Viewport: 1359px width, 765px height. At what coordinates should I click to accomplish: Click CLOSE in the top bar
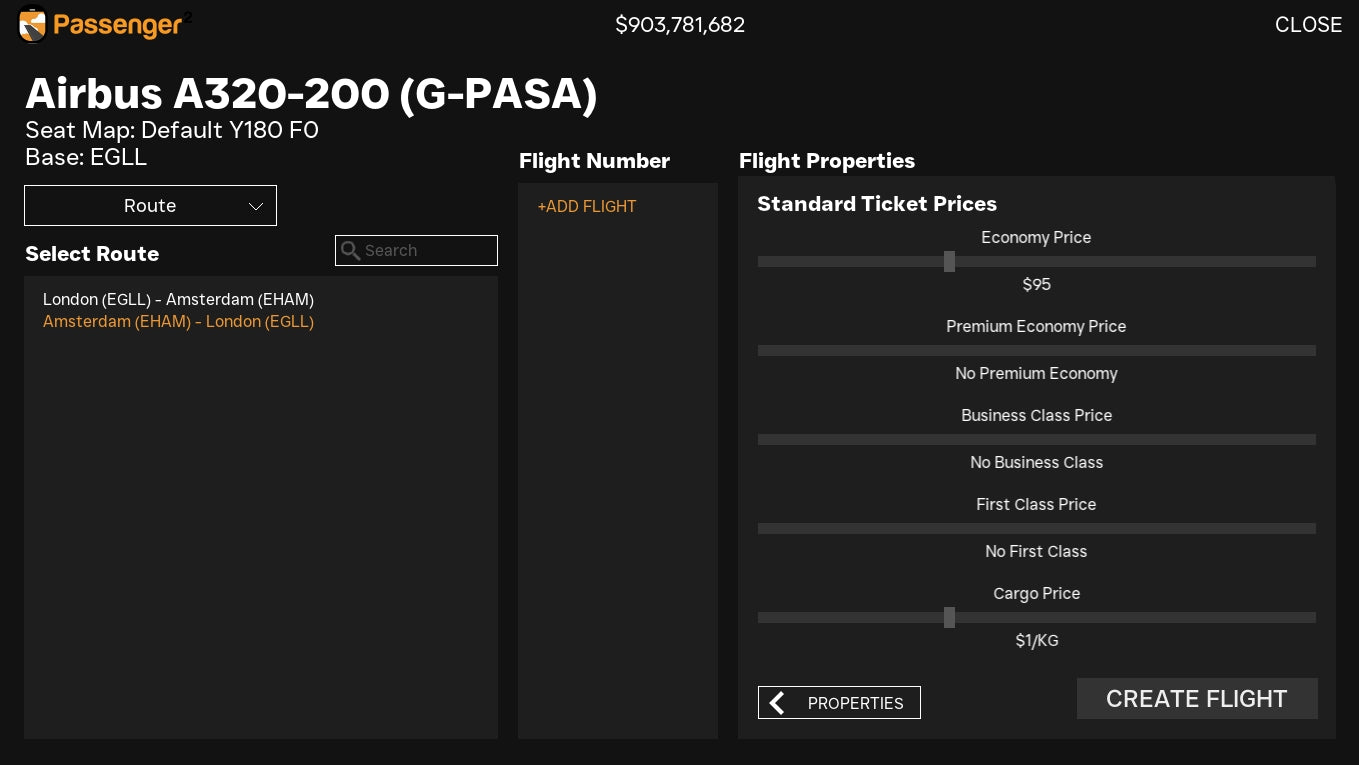coord(1308,25)
